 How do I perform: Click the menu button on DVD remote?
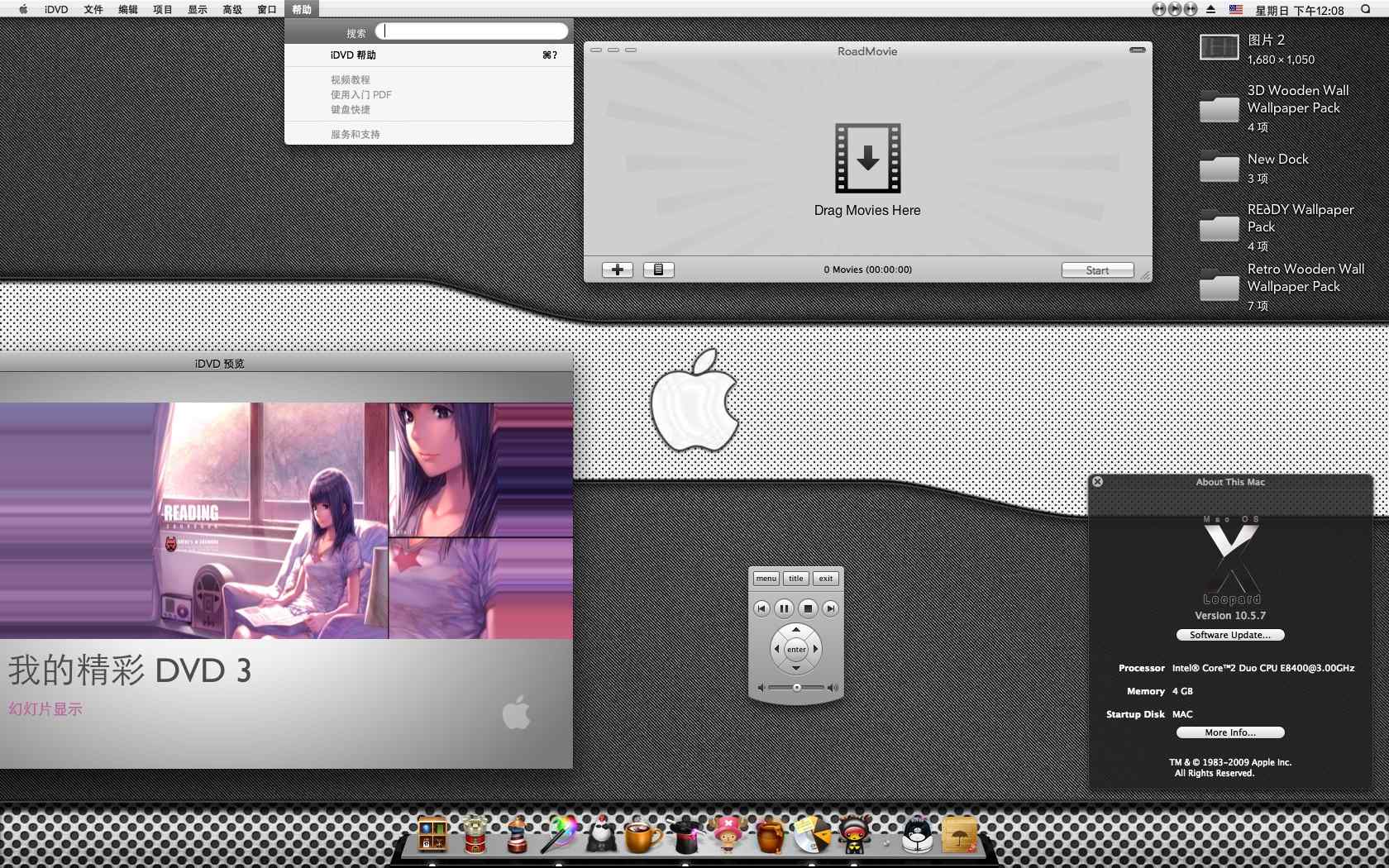[x=766, y=579]
